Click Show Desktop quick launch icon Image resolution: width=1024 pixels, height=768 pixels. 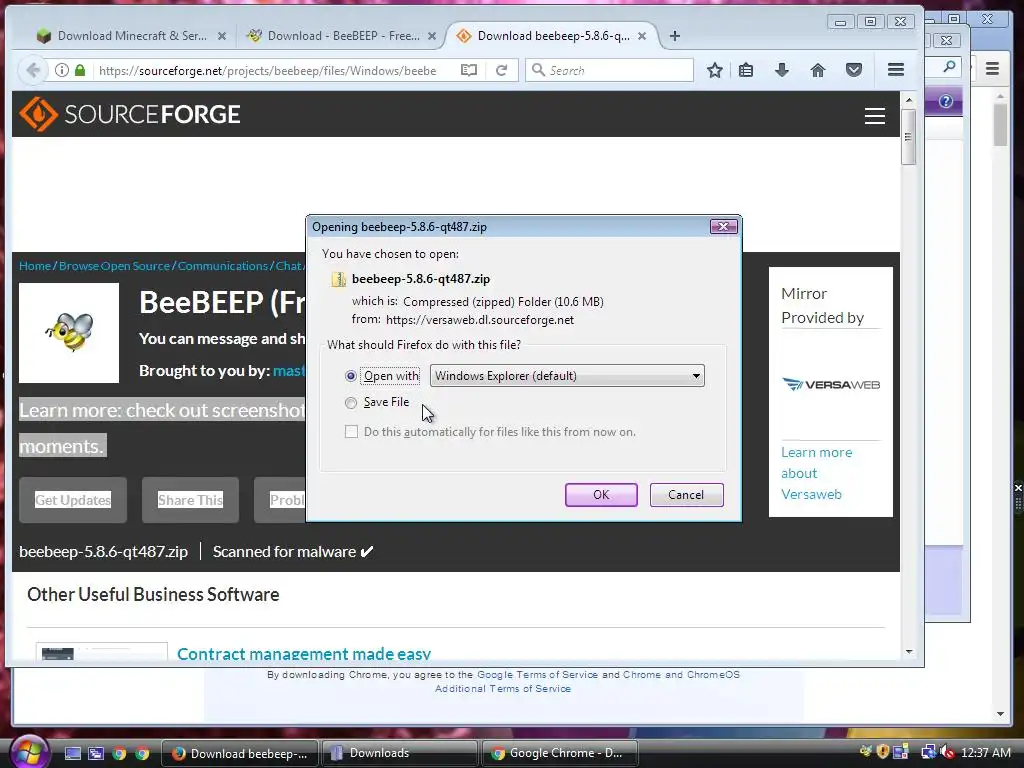[72, 753]
